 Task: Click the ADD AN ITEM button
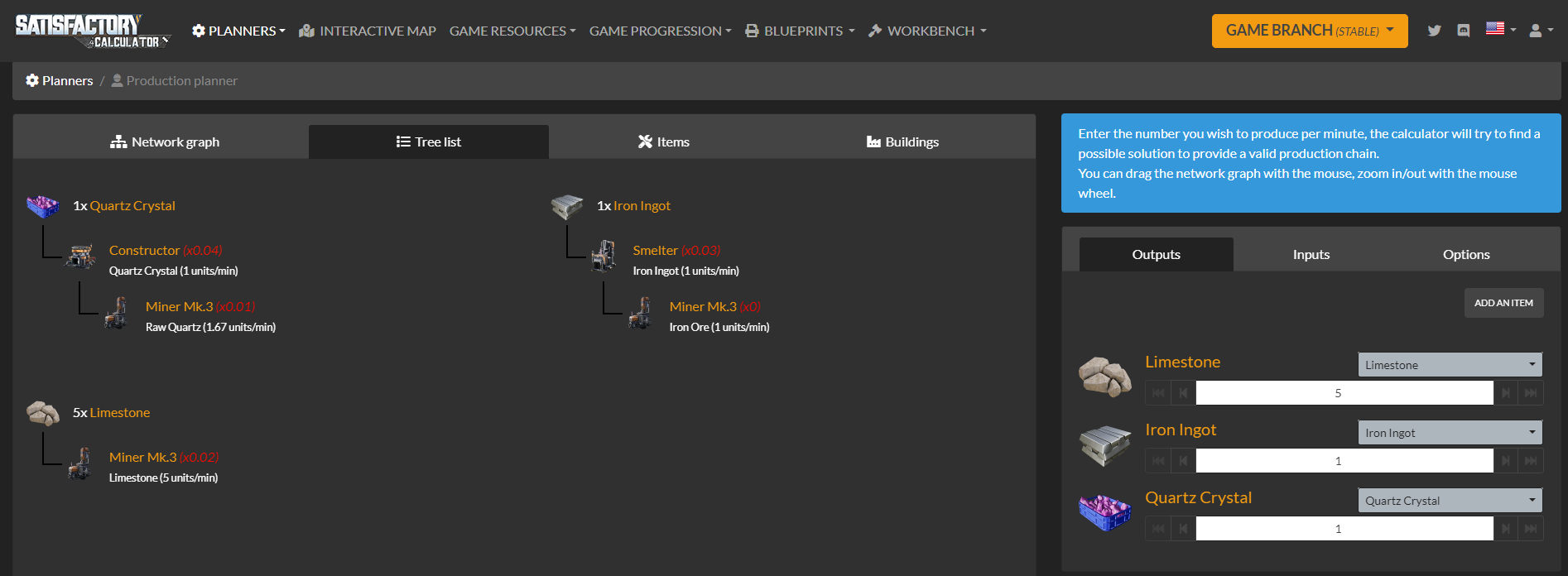pos(1503,303)
